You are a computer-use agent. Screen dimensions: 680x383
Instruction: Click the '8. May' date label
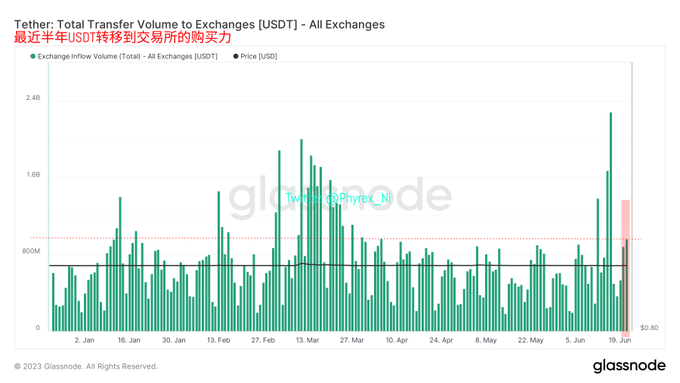point(486,340)
